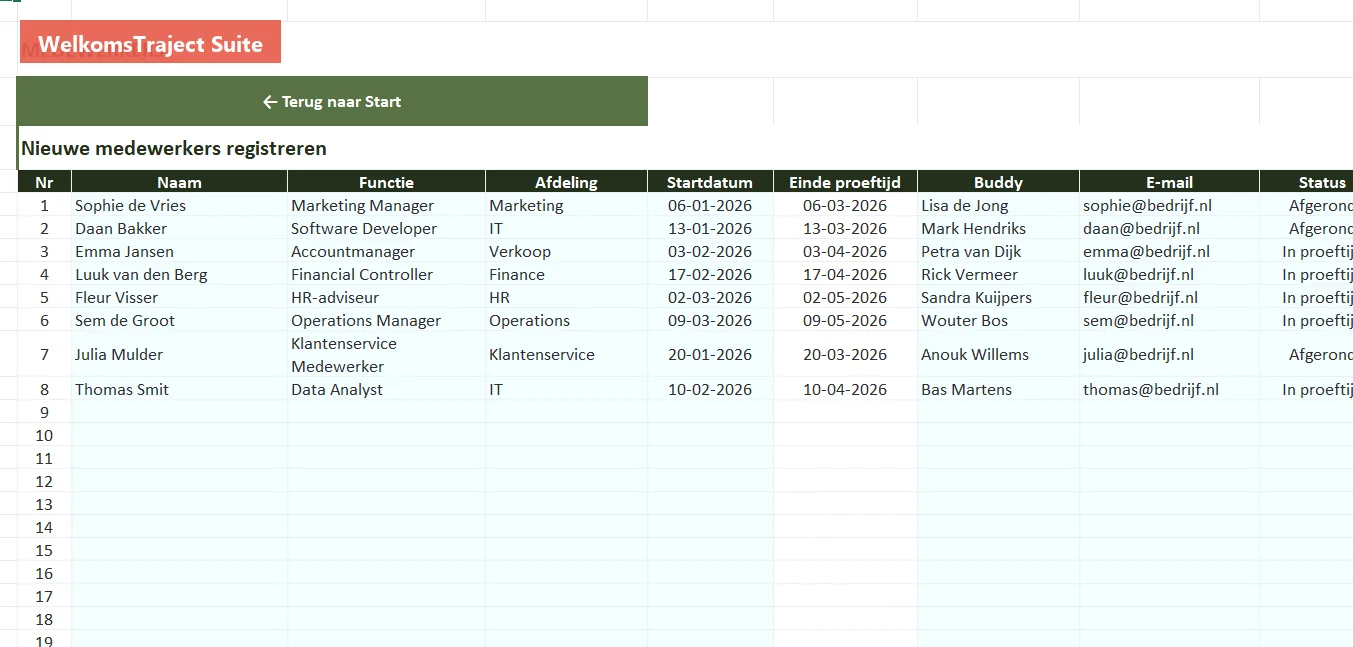Select the Functie column header
The image size is (1353, 647).
pos(387,182)
